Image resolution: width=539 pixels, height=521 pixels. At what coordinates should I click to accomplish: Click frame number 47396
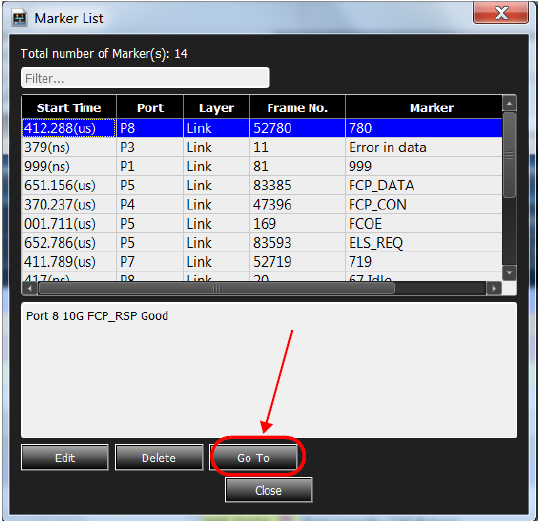[297, 205]
